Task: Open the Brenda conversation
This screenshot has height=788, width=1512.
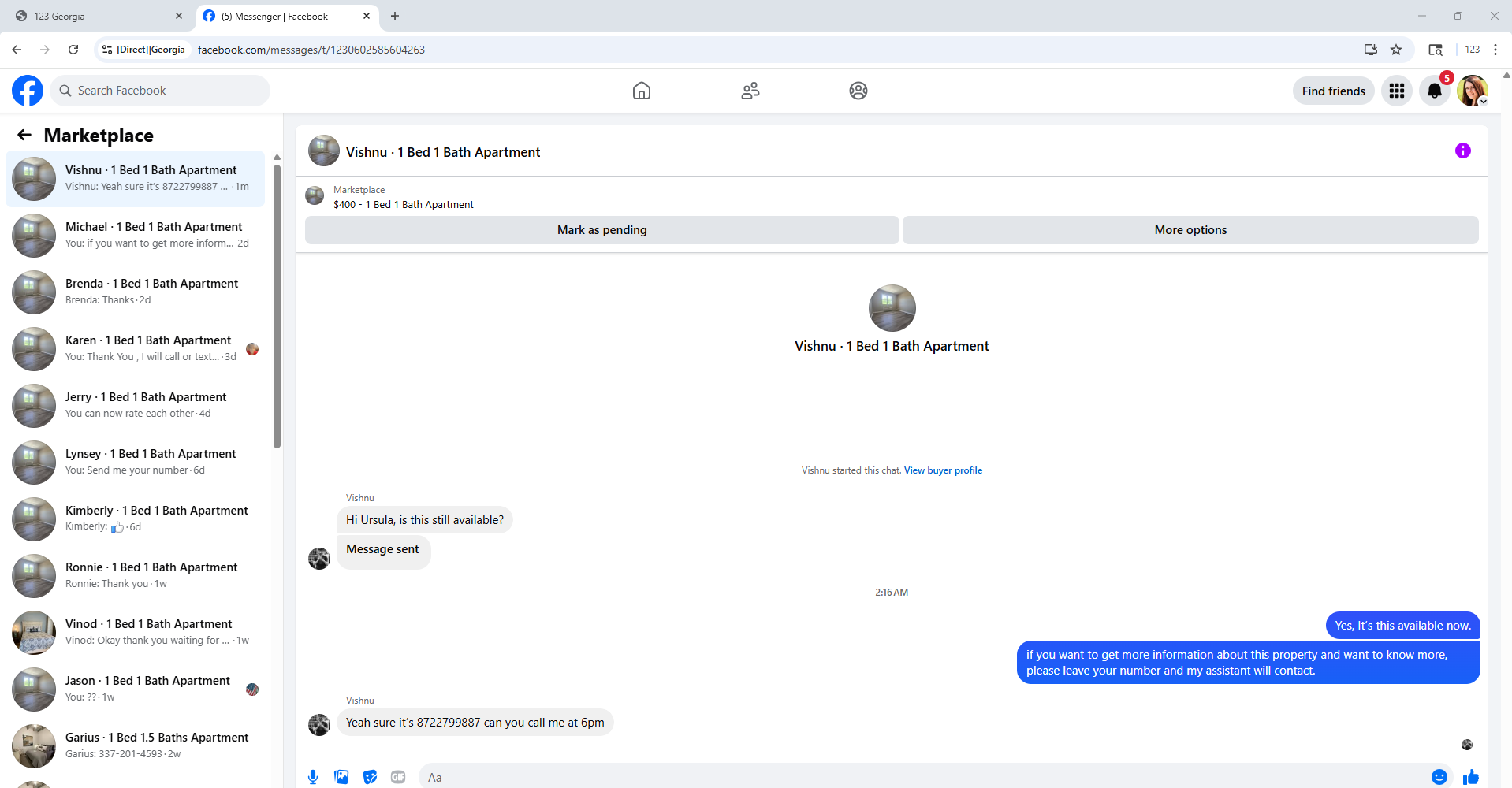Action: (x=136, y=292)
